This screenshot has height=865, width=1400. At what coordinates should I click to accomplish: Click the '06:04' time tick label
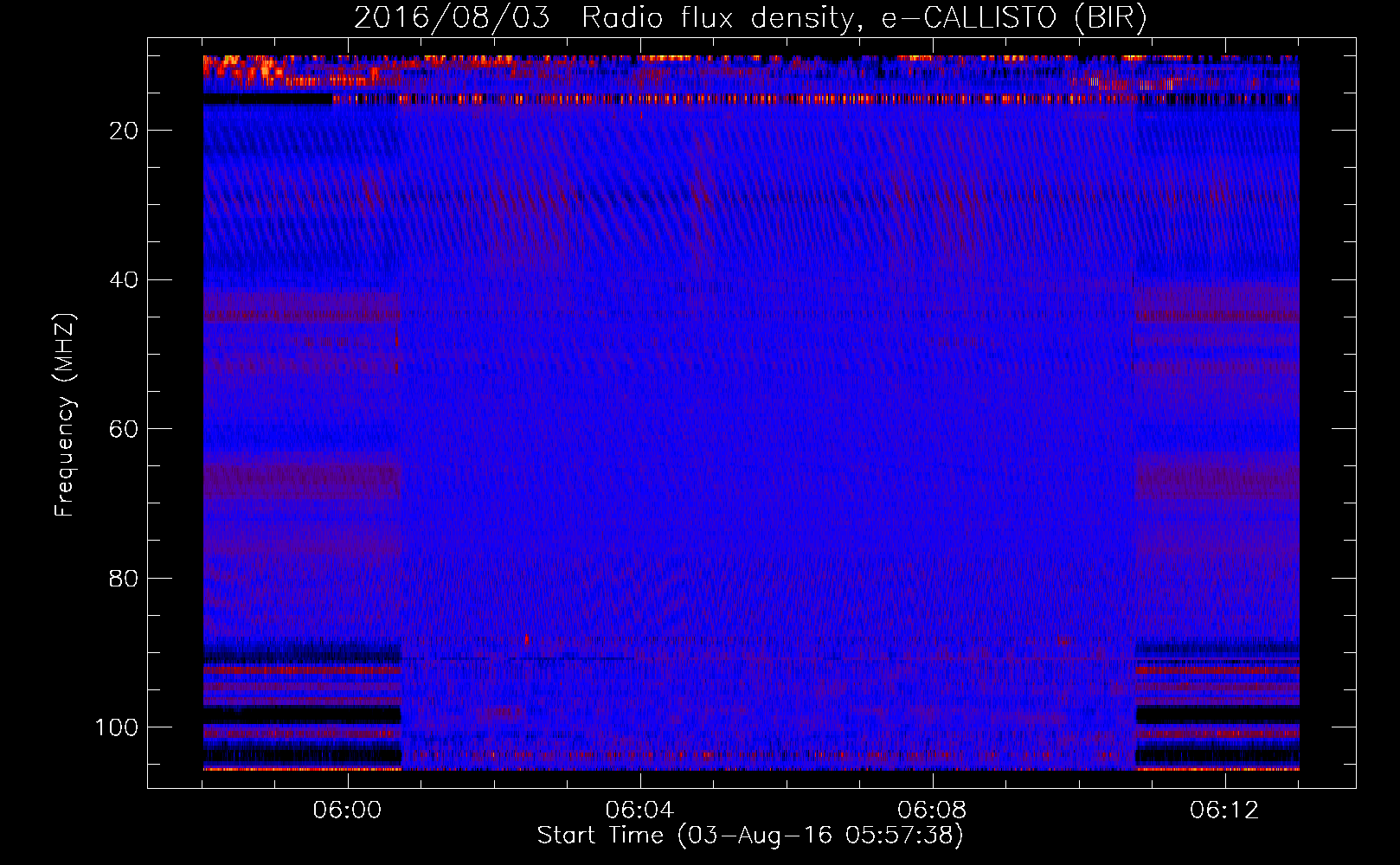pyautogui.click(x=639, y=811)
